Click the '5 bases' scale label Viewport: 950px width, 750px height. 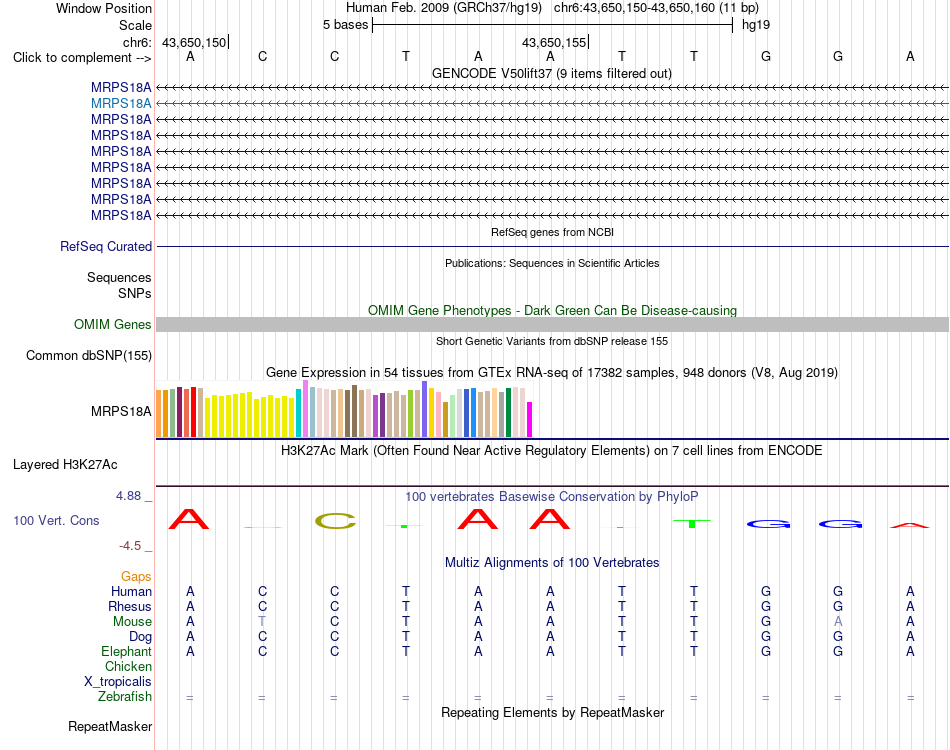(345, 25)
